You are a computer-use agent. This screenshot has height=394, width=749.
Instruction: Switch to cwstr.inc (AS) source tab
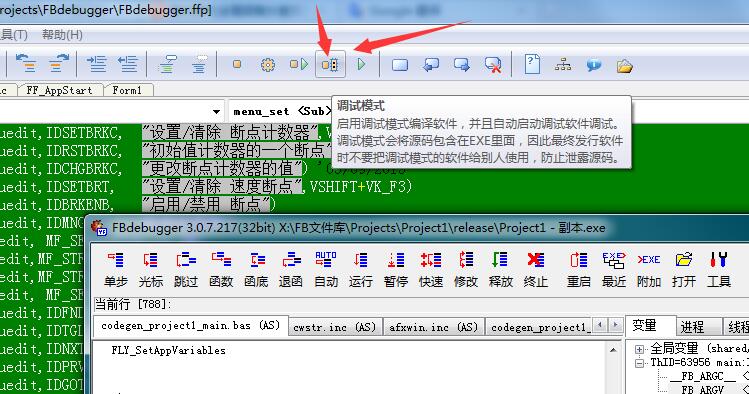(335, 327)
